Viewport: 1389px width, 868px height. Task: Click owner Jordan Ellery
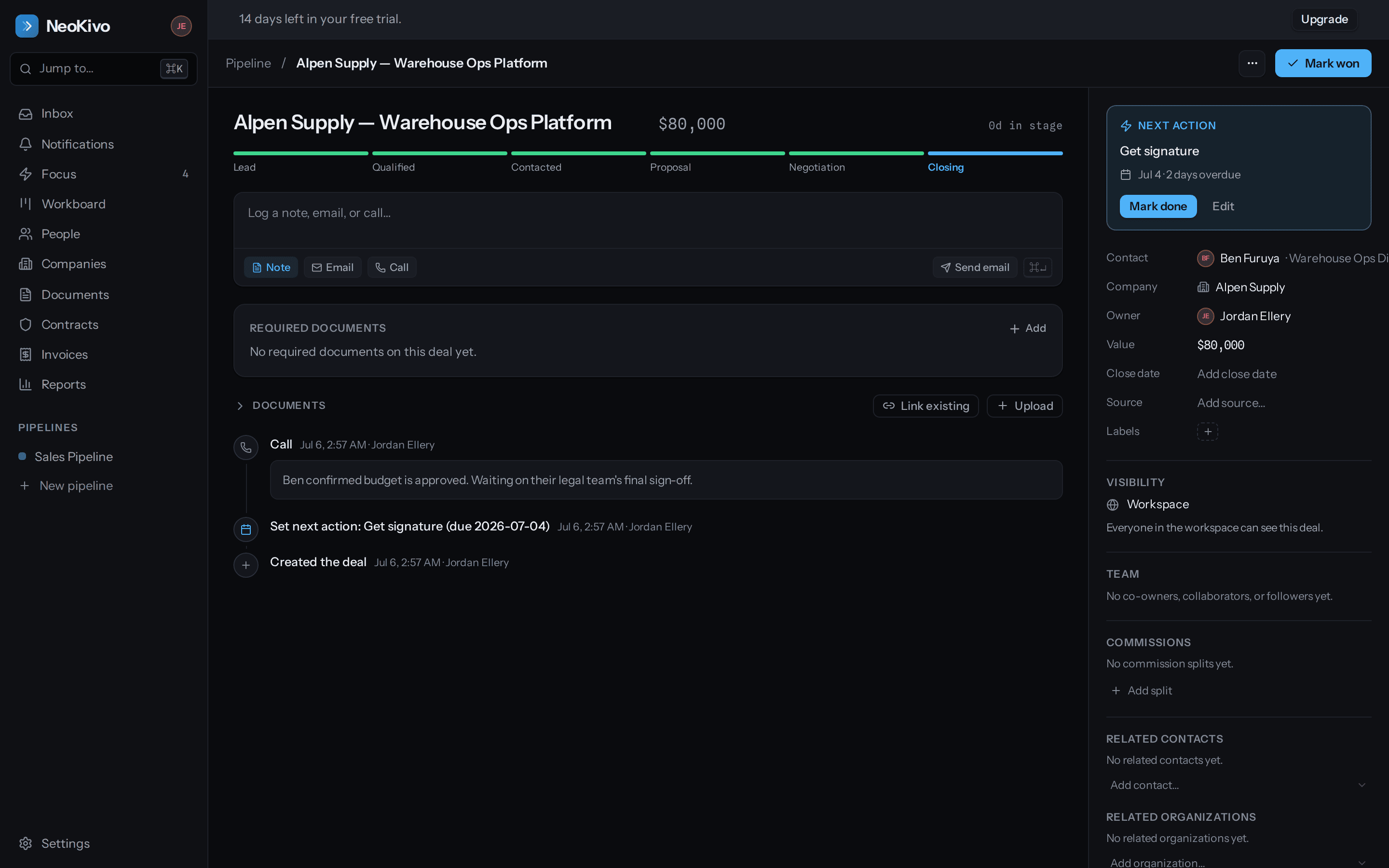tap(1255, 316)
